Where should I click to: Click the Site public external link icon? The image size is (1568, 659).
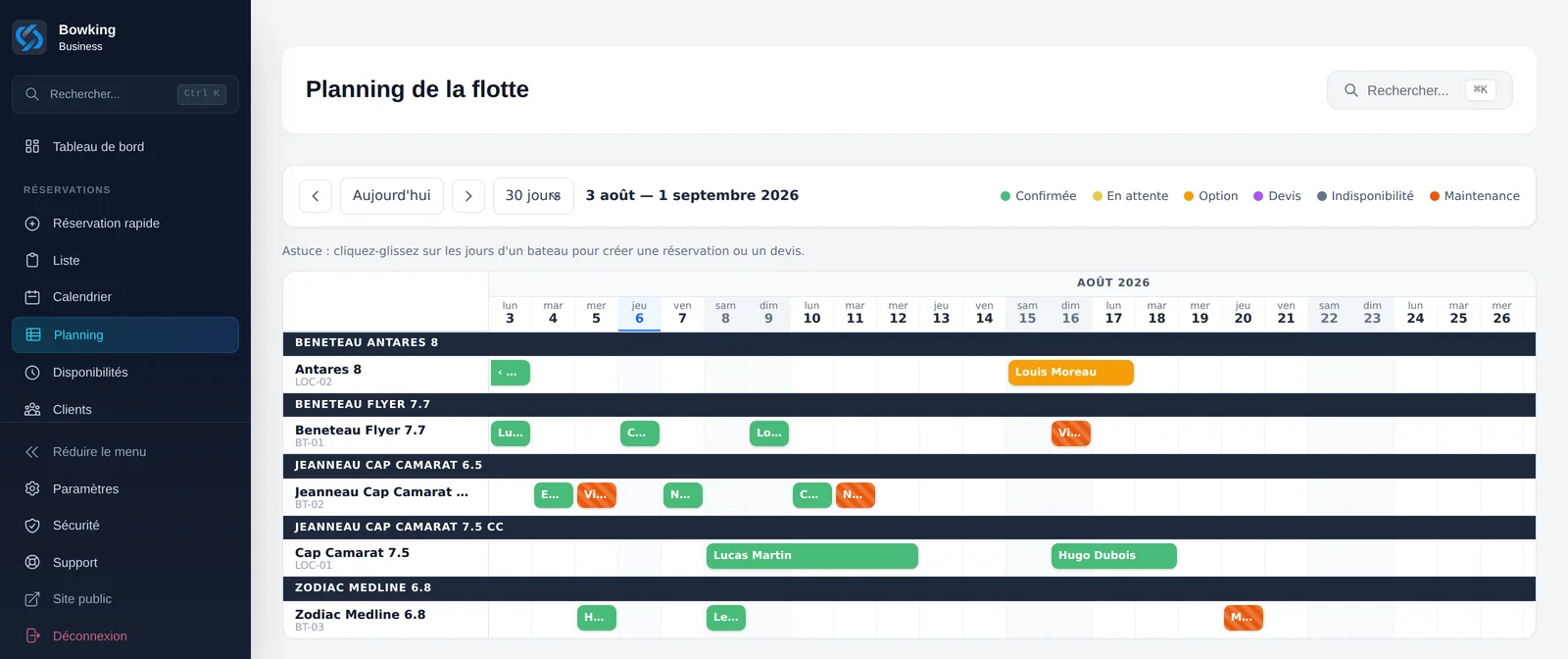pyautogui.click(x=32, y=599)
